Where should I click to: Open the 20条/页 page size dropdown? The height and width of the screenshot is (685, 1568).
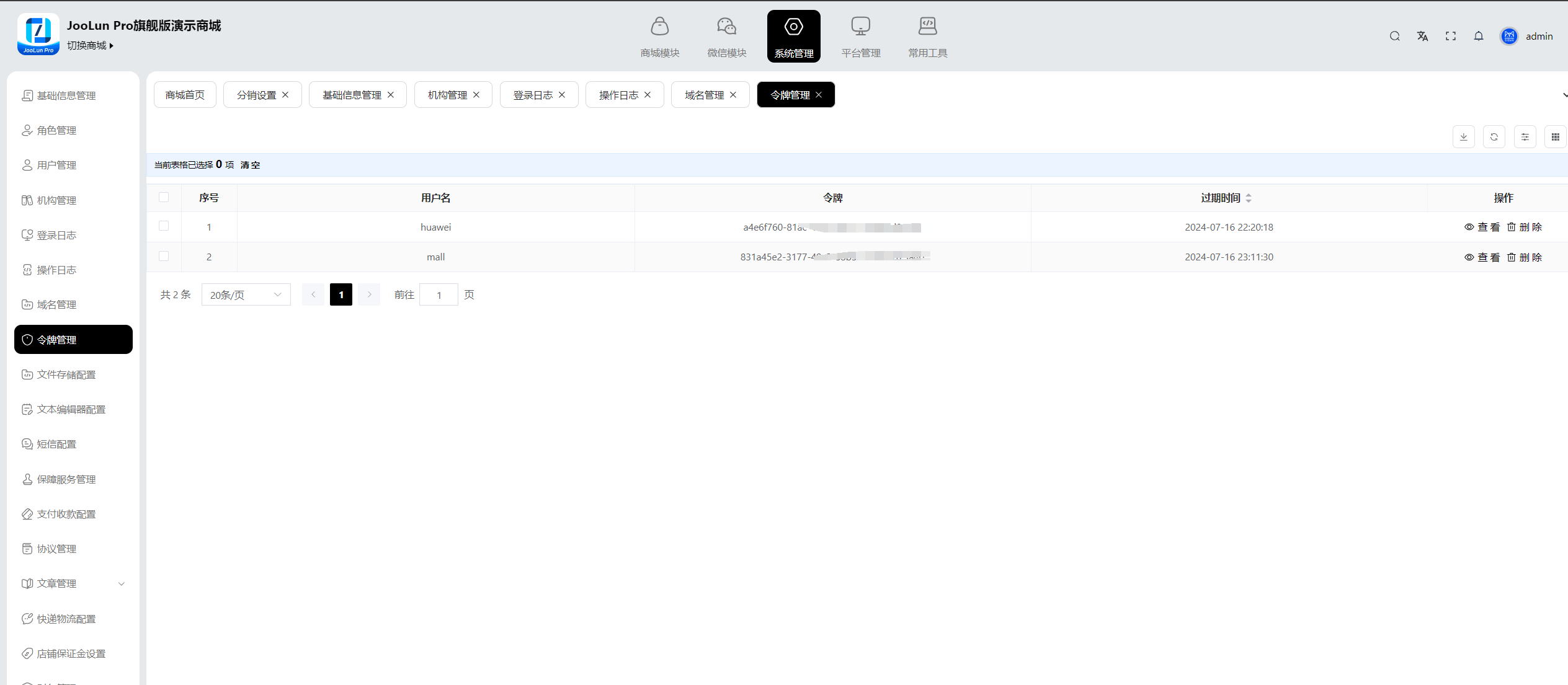point(246,295)
